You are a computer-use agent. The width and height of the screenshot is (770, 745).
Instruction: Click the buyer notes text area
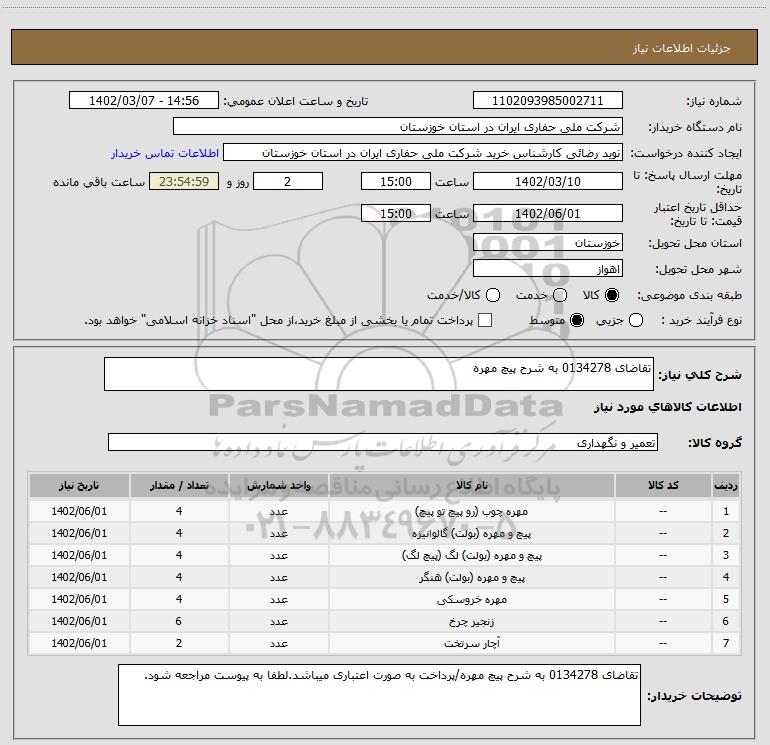pyautogui.click(x=379, y=695)
